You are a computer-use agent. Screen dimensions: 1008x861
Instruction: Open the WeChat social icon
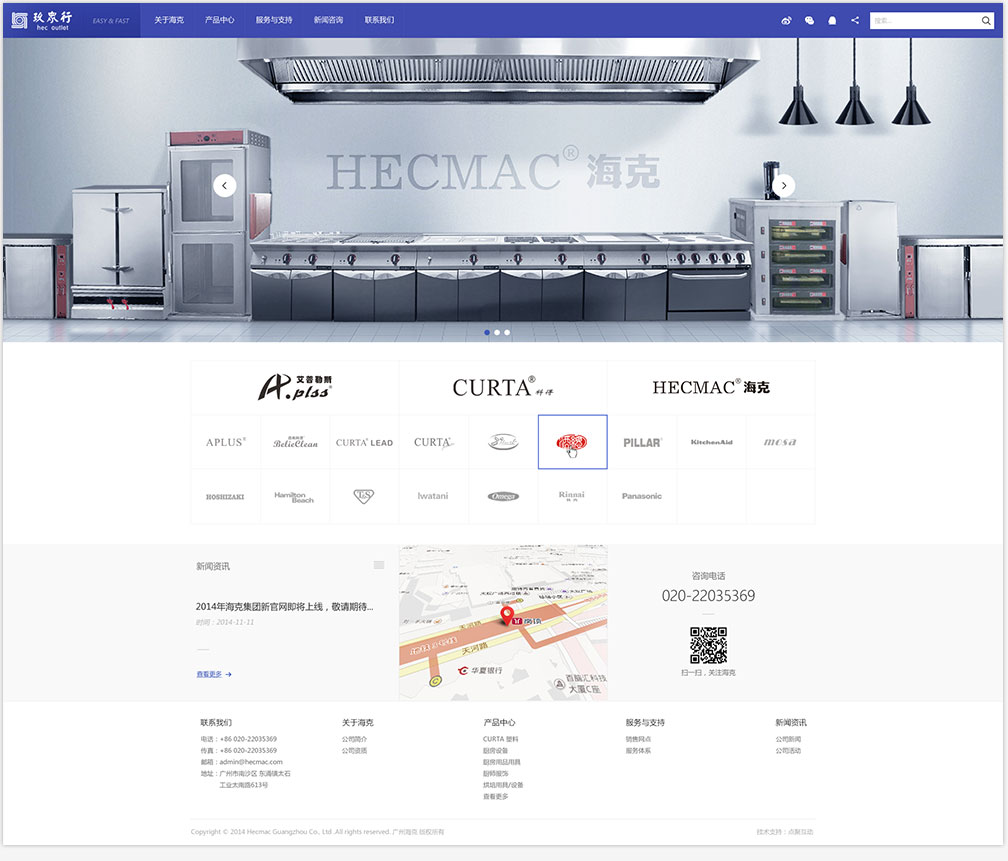(x=809, y=21)
